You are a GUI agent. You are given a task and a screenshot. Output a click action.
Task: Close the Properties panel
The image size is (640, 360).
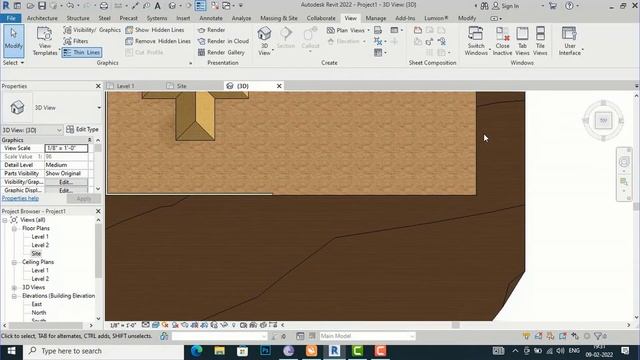click(98, 86)
